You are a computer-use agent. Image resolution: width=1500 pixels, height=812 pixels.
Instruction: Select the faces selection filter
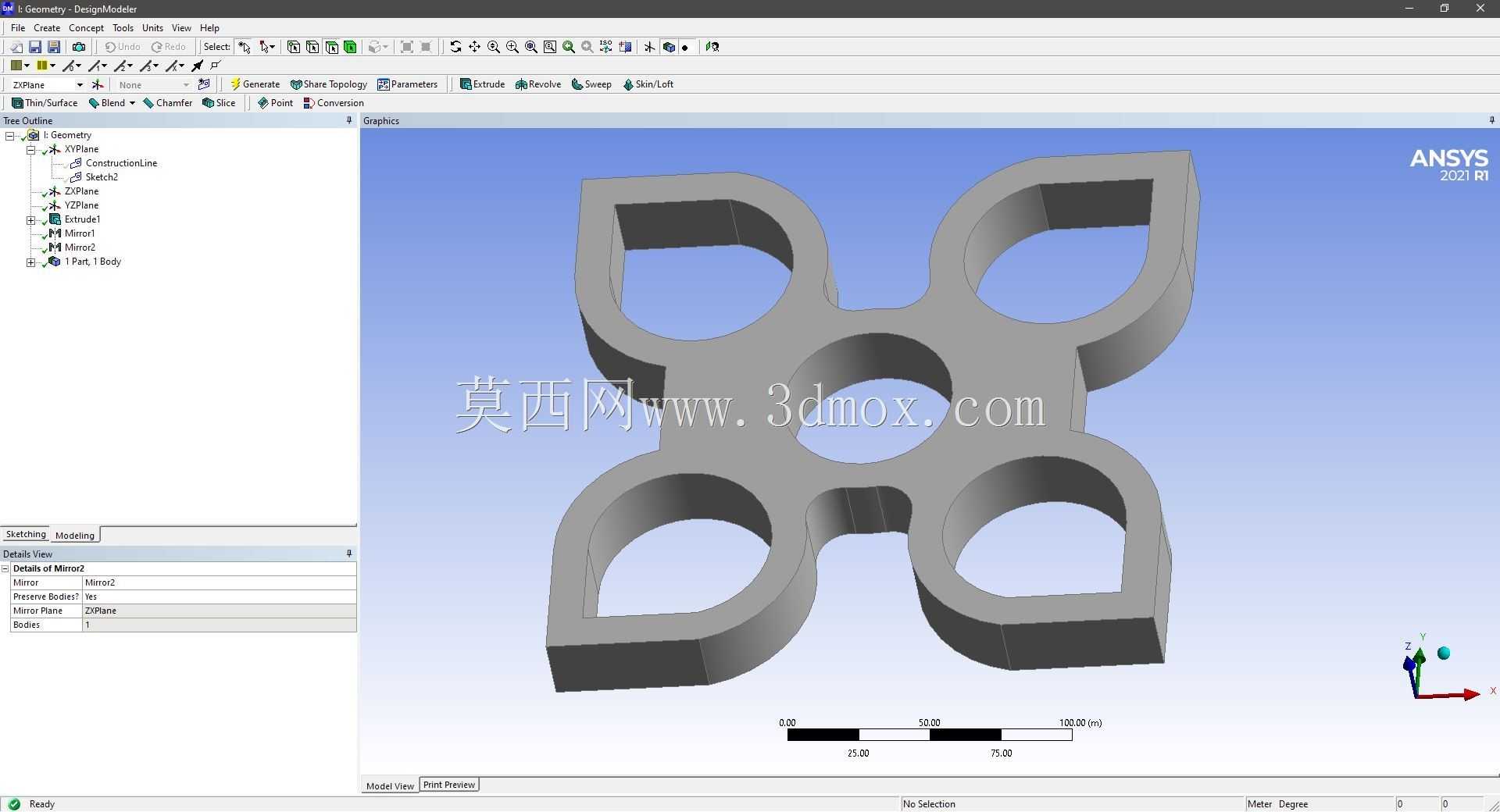pos(331,47)
